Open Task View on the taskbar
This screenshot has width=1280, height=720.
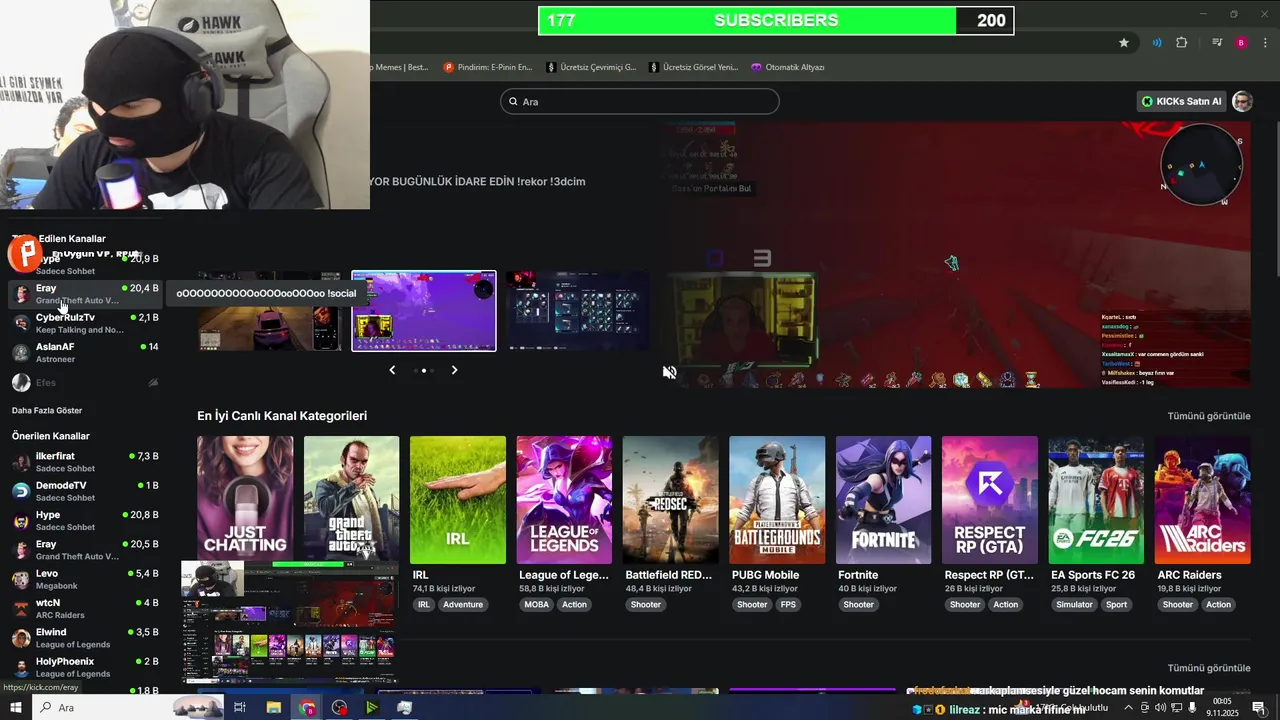[x=240, y=707]
